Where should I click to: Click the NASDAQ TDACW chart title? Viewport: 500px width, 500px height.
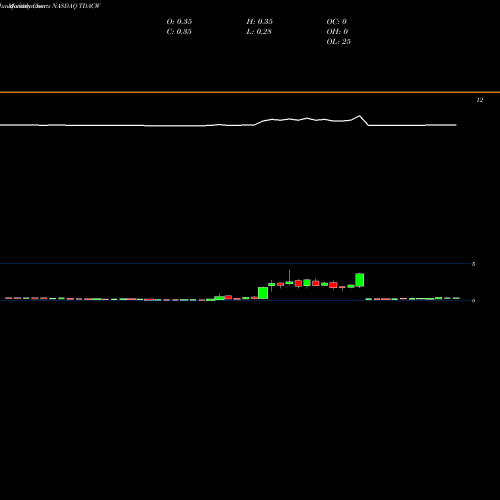coord(76,6)
